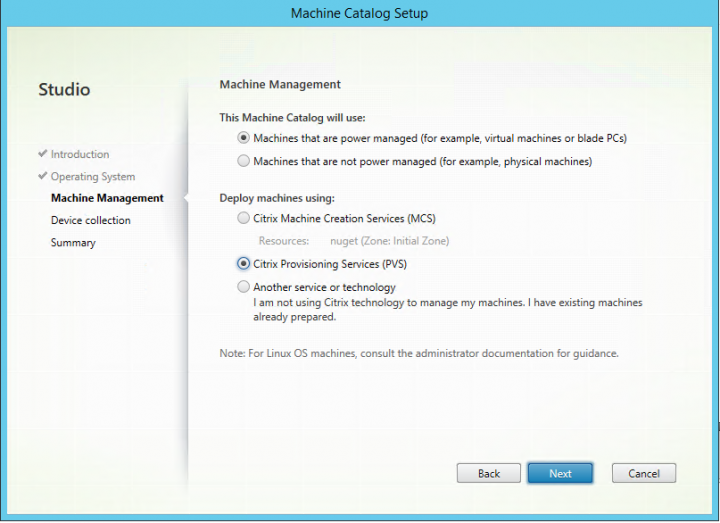Viewport: 720px width, 523px height.
Task: Click the Next button
Action: (x=560, y=473)
